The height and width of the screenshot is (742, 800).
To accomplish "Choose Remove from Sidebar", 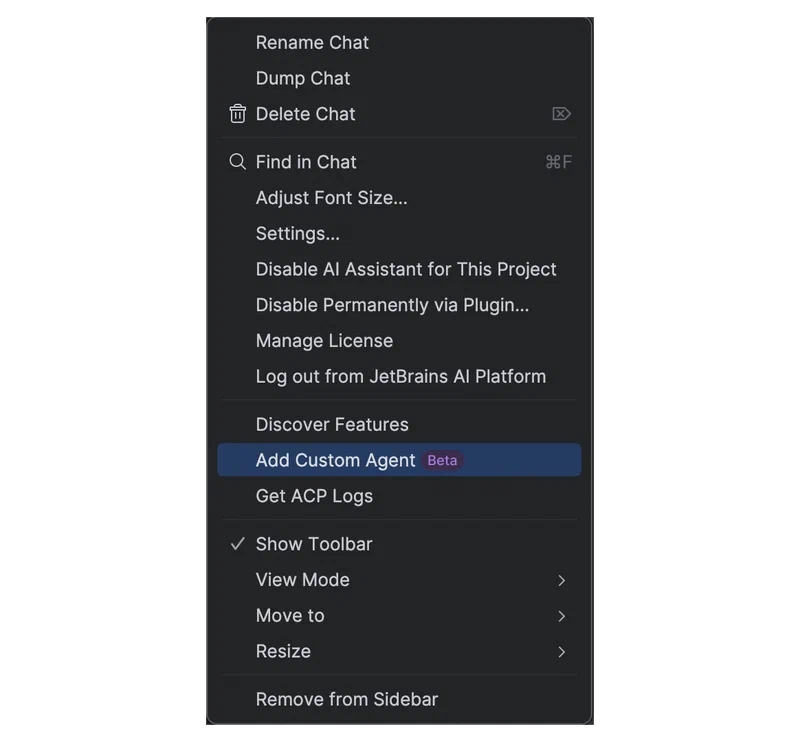I will 399,699.
